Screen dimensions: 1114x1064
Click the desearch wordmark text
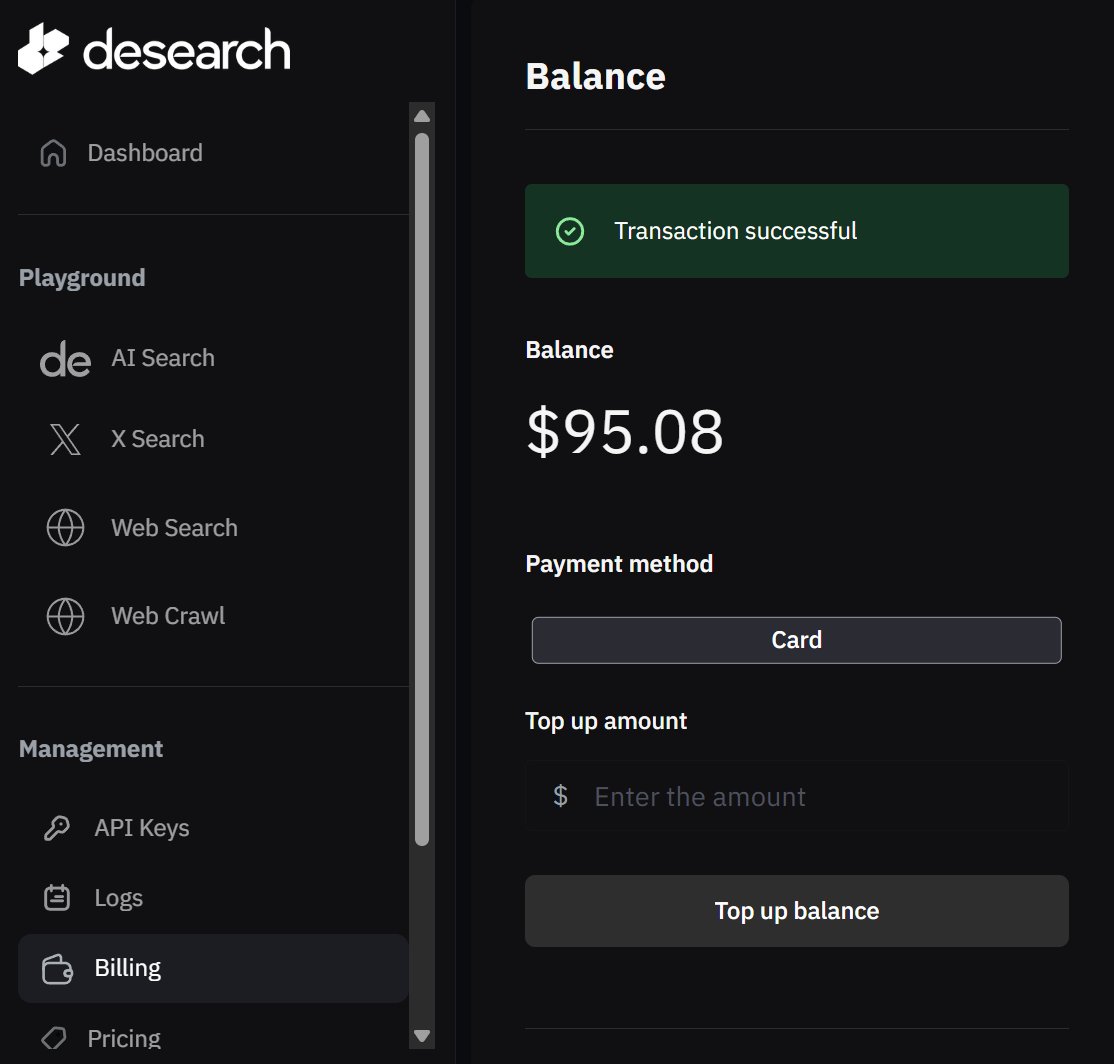click(187, 50)
